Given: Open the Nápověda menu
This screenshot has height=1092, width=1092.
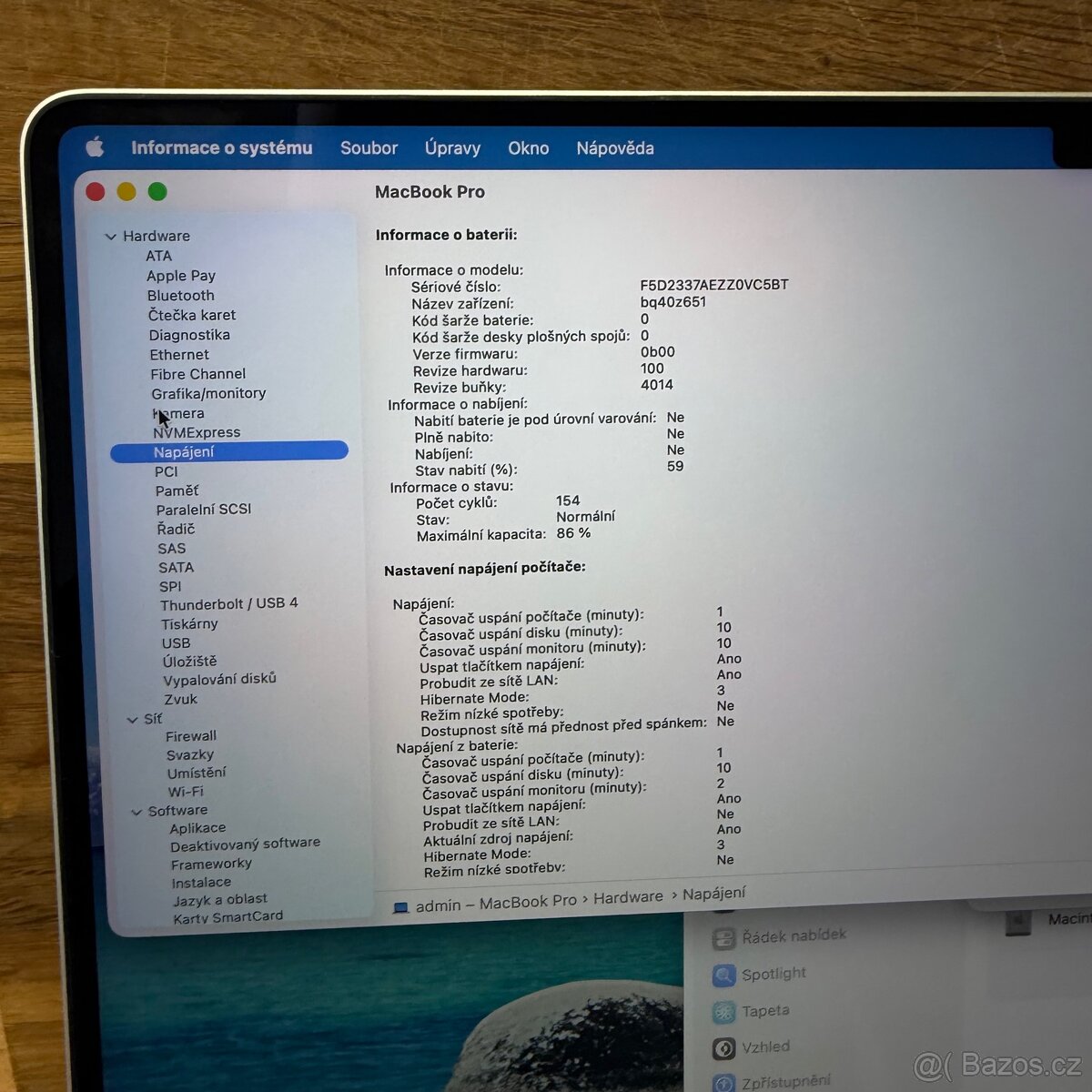Looking at the screenshot, I should (614, 147).
